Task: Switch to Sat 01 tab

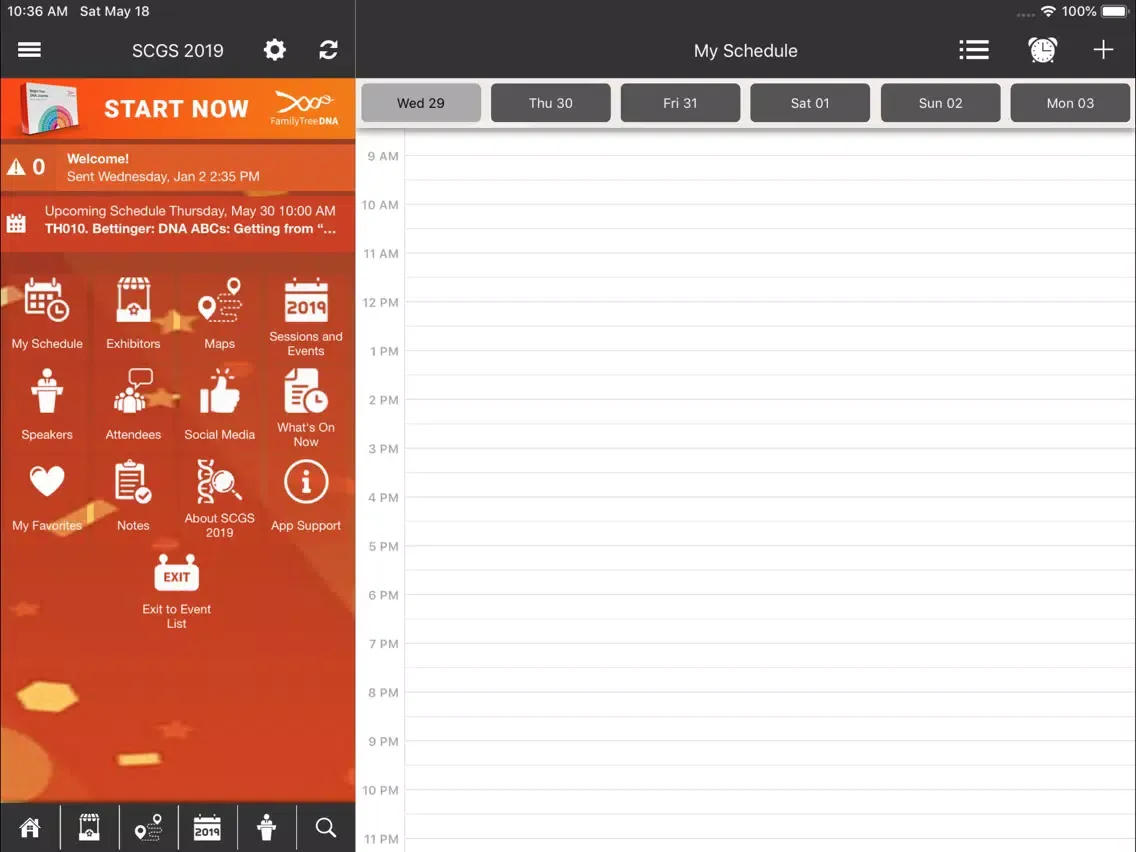Action: pyautogui.click(x=810, y=103)
